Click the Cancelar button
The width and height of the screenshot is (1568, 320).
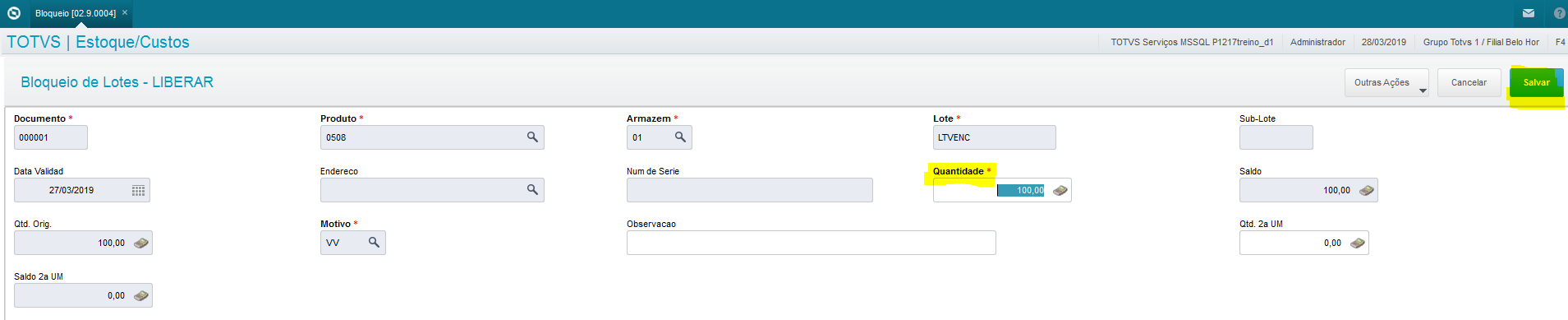1469,82
